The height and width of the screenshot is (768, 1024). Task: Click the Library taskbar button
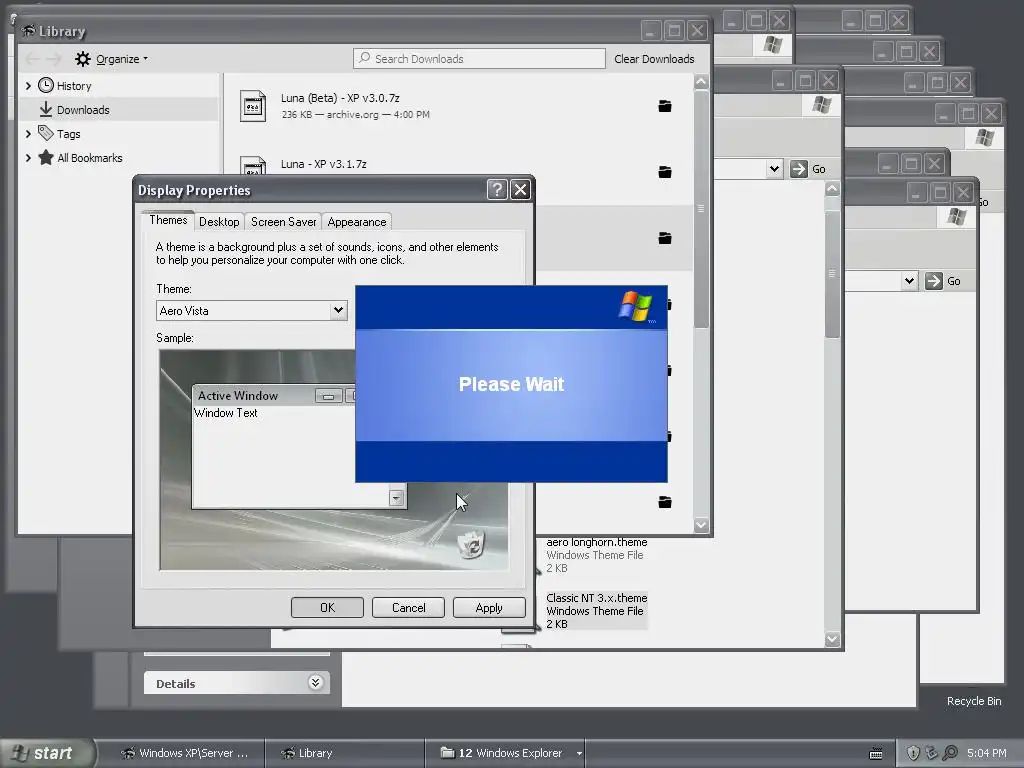point(344,753)
